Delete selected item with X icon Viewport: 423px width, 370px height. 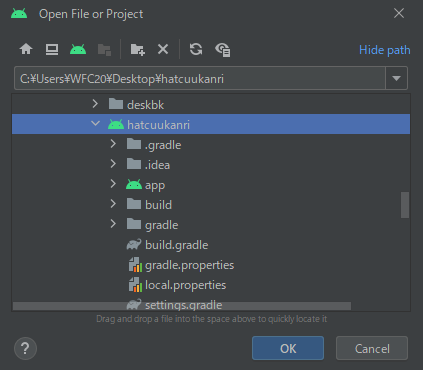(x=163, y=49)
